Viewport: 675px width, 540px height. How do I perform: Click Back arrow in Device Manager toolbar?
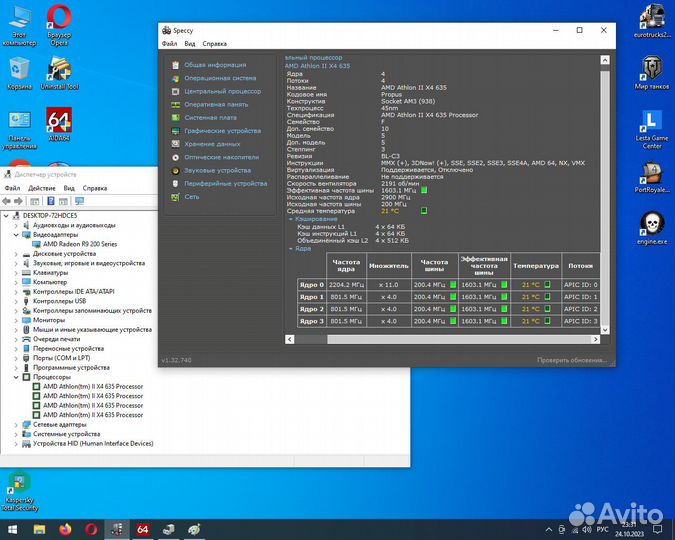[x=6, y=201]
